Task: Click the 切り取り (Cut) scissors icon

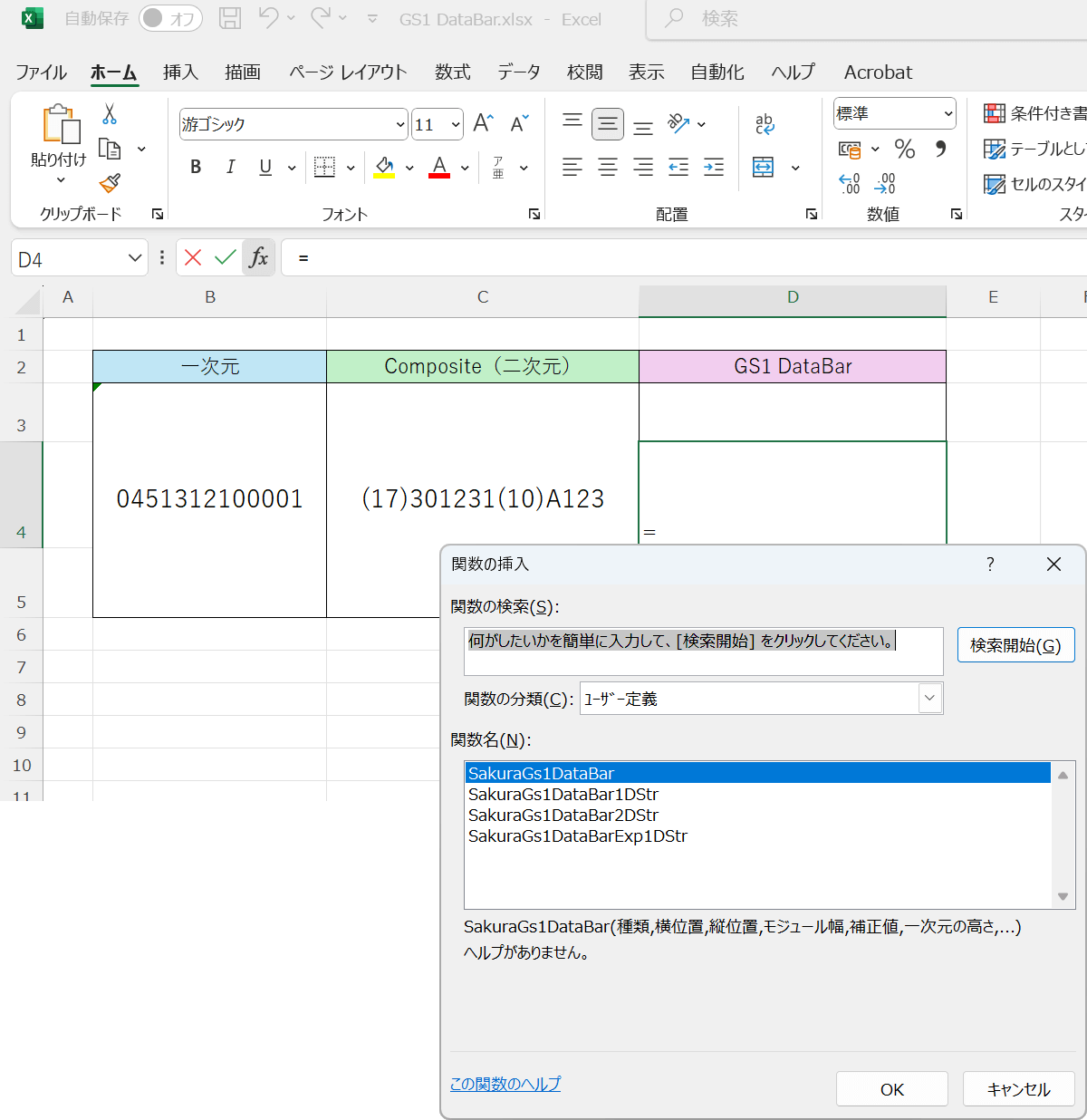Action: [109, 112]
